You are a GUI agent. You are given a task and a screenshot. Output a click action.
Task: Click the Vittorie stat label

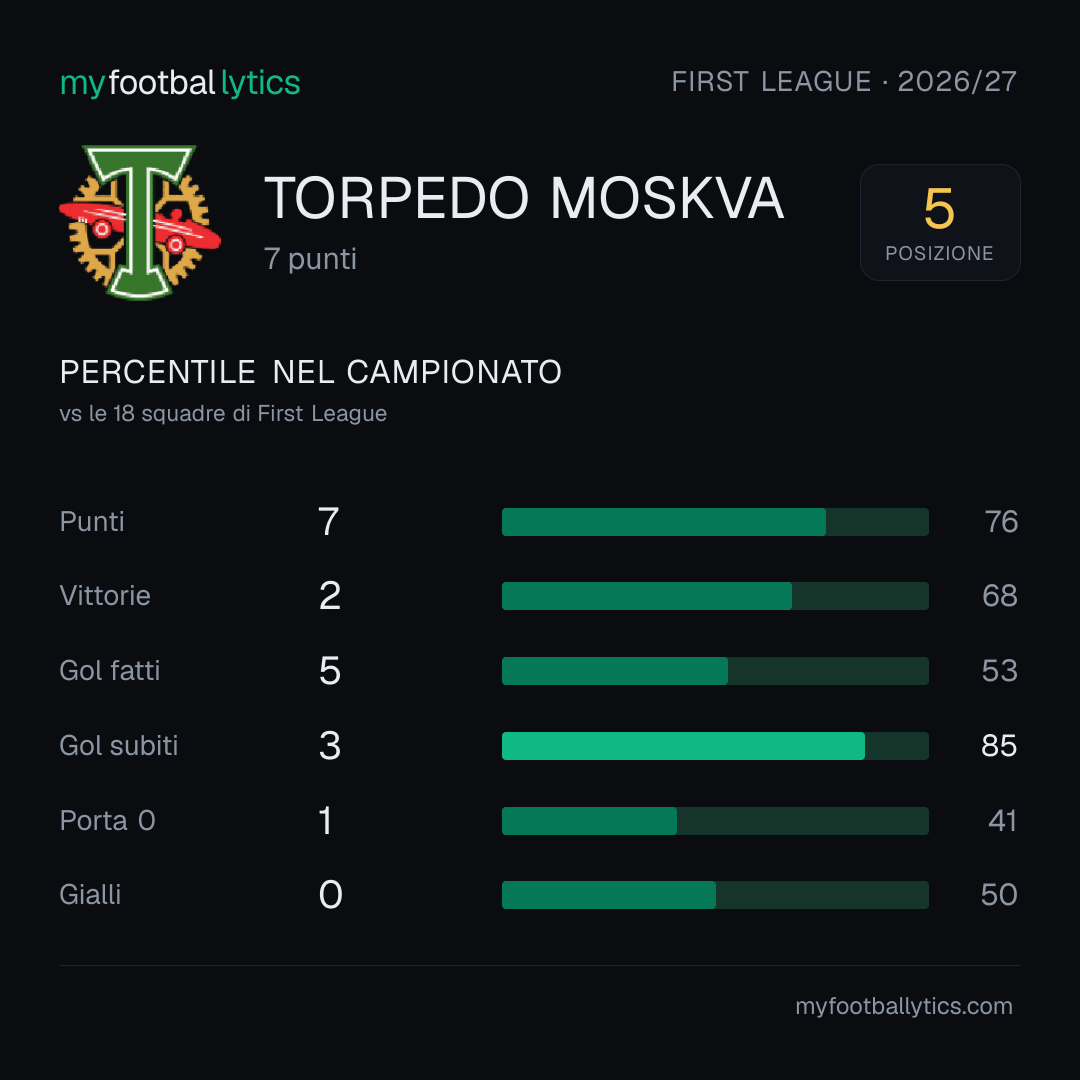click(x=105, y=596)
